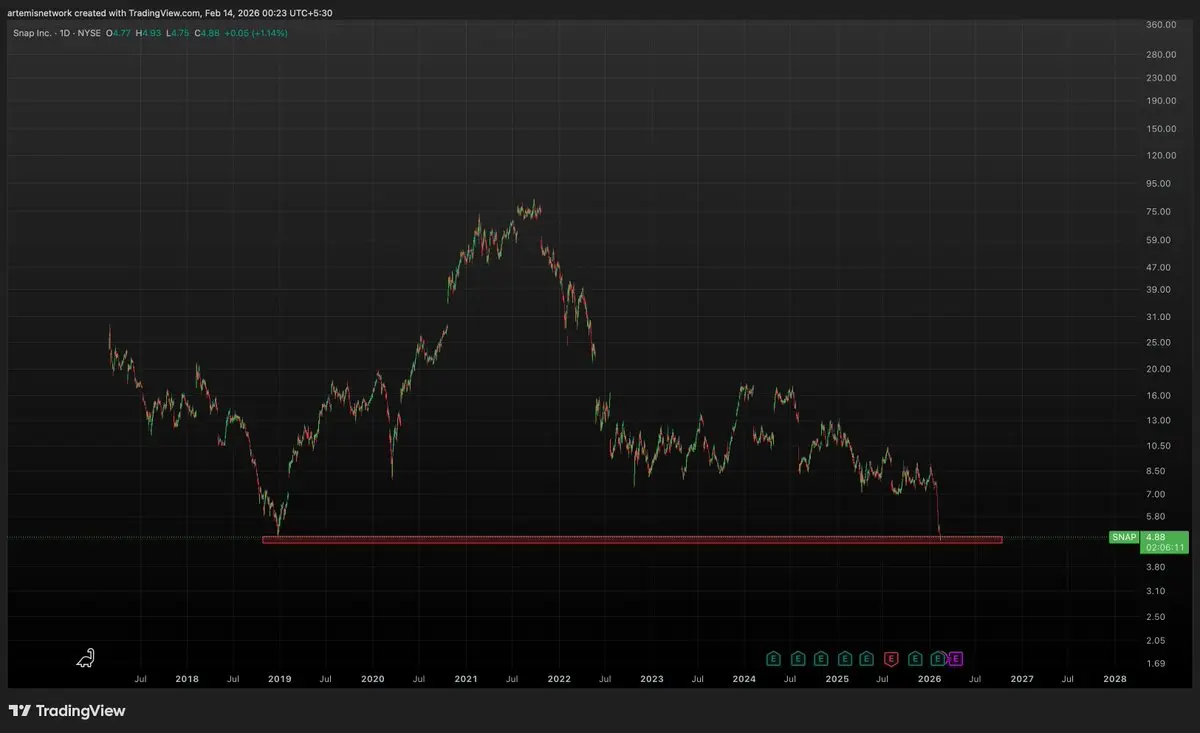The width and height of the screenshot is (1200, 733).
Task: Click the high value 4.93 in the legend
Action: 153,33
